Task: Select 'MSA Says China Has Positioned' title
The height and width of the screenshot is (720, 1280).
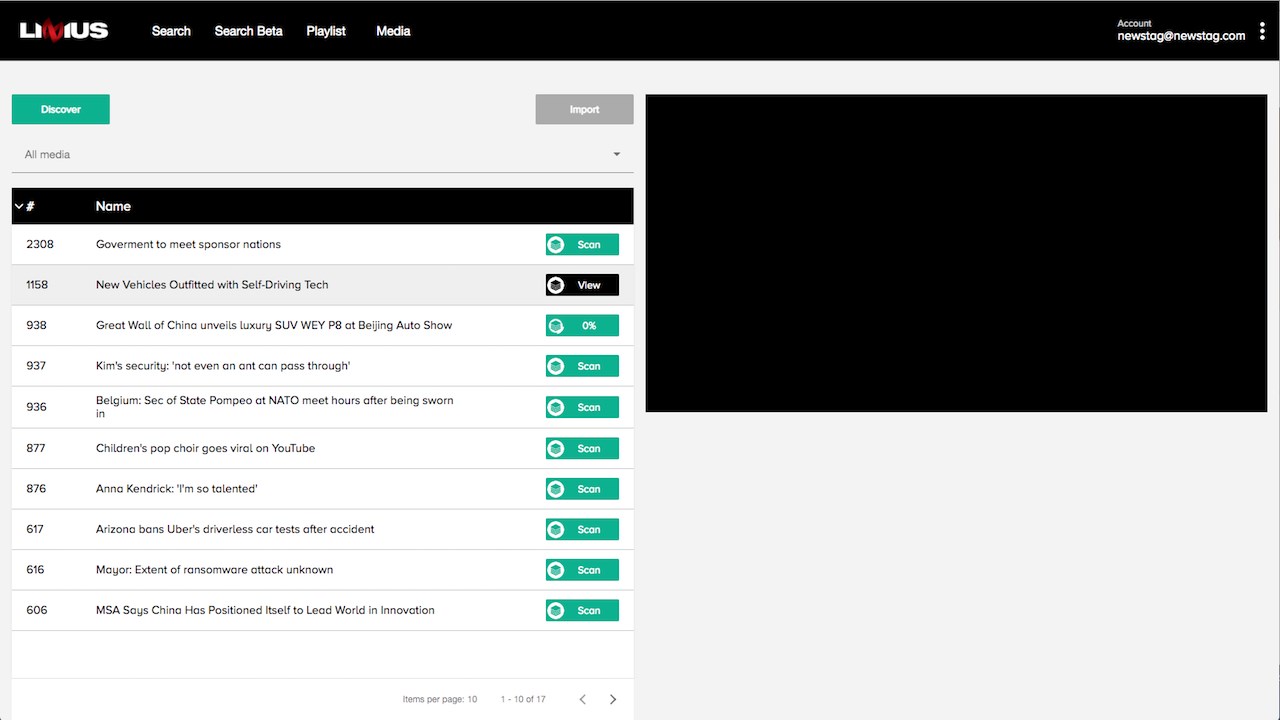Action: click(x=265, y=610)
